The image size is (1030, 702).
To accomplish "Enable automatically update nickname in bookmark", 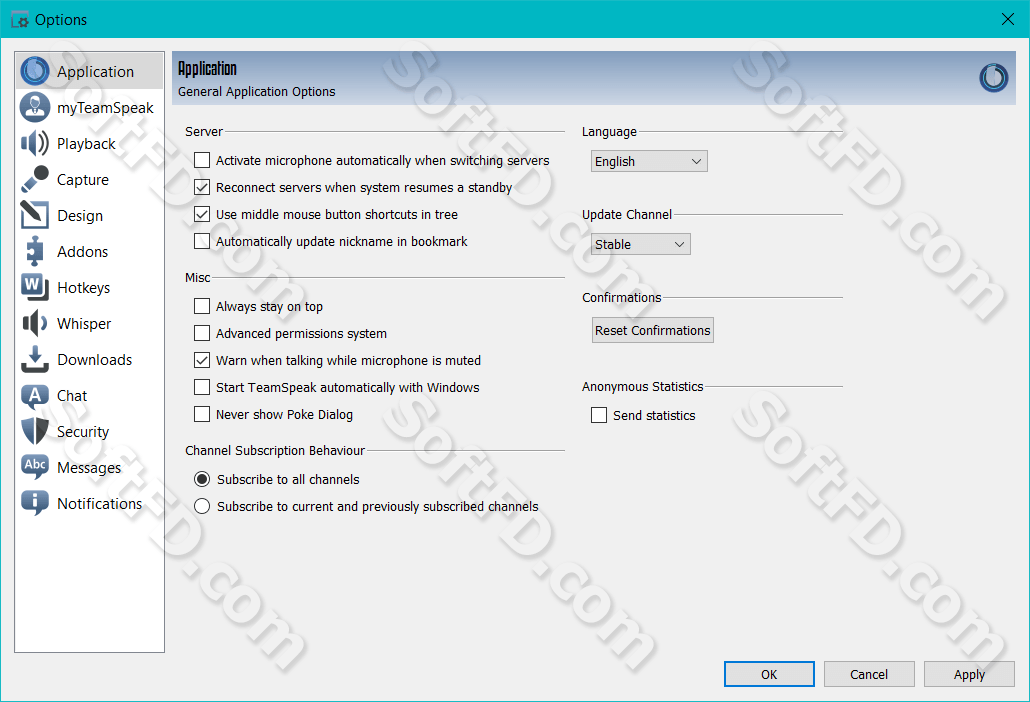I will [202, 241].
